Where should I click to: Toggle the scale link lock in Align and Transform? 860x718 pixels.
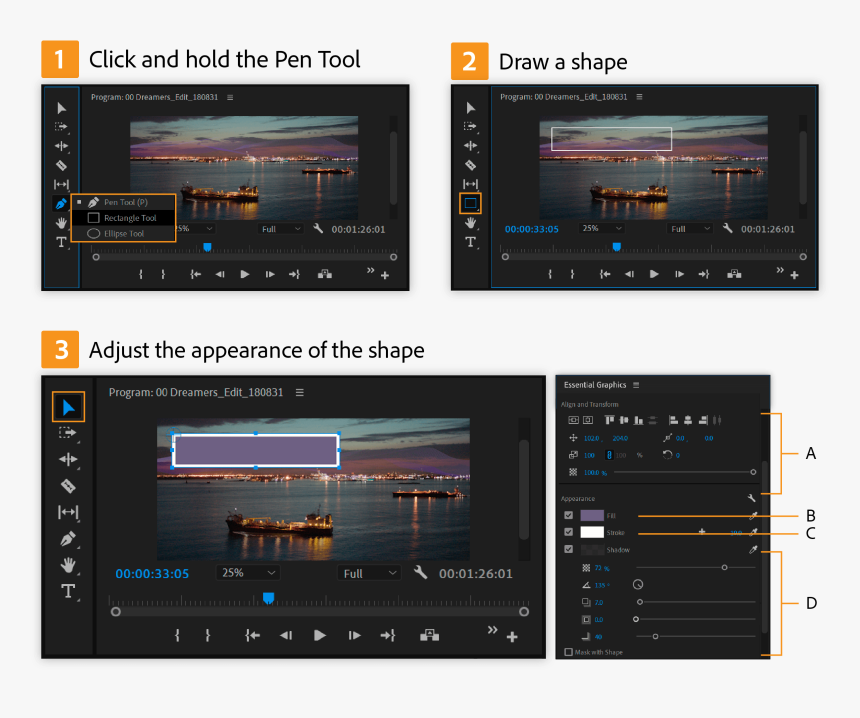(x=608, y=455)
